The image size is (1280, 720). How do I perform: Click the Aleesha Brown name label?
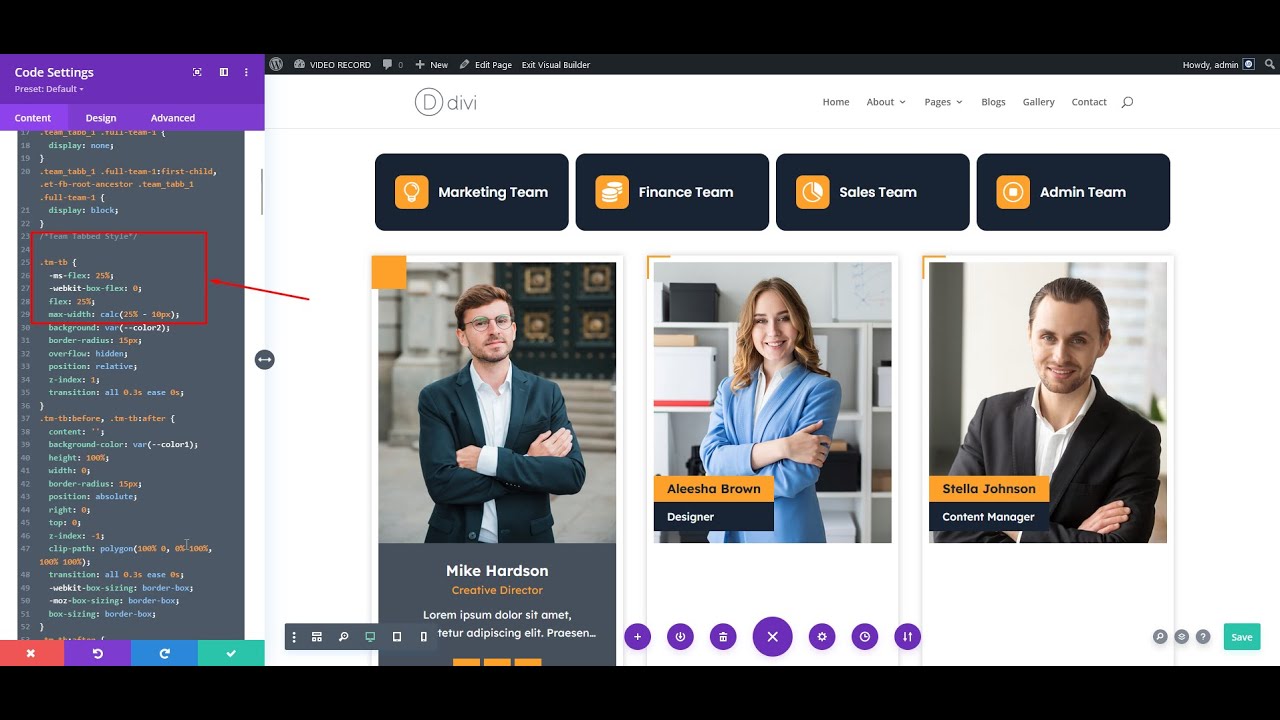pos(714,489)
